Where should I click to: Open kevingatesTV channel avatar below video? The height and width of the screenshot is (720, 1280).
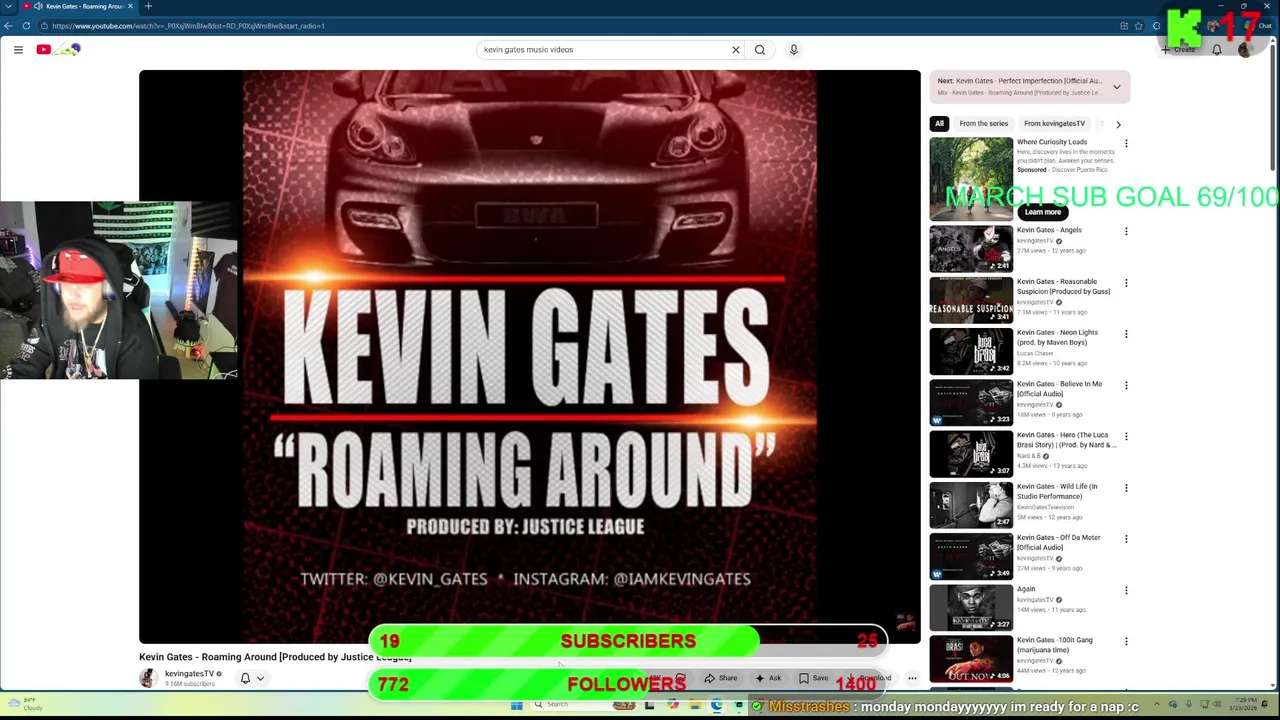pyautogui.click(x=148, y=678)
